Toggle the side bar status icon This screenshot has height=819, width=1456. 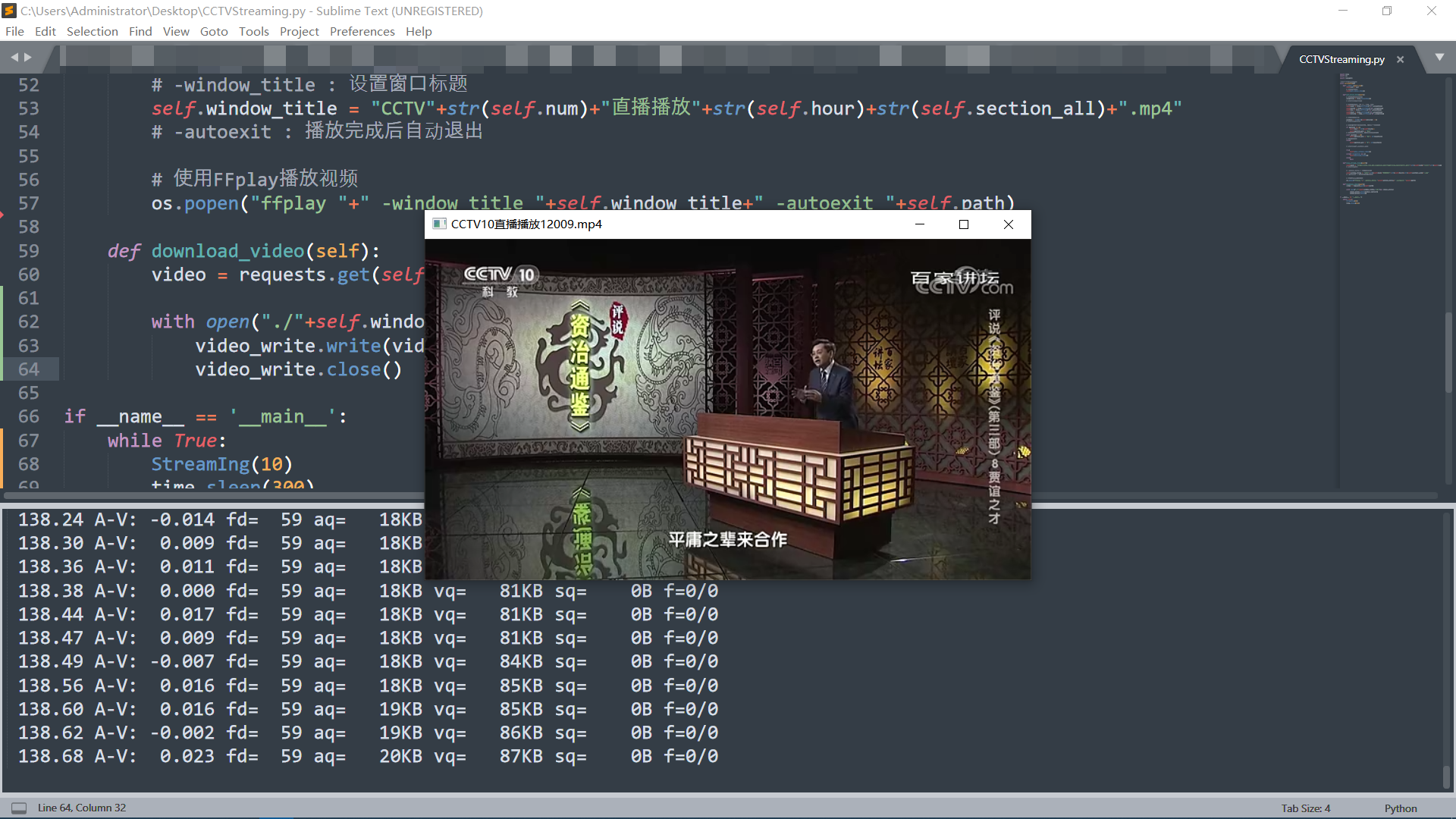[x=19, y=808]
